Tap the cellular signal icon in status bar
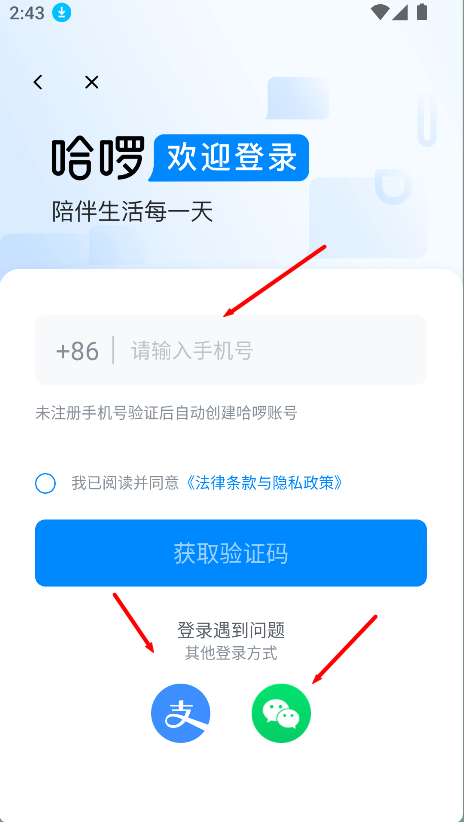This screenshot has height=822, width=464. [x=400, y=12]
